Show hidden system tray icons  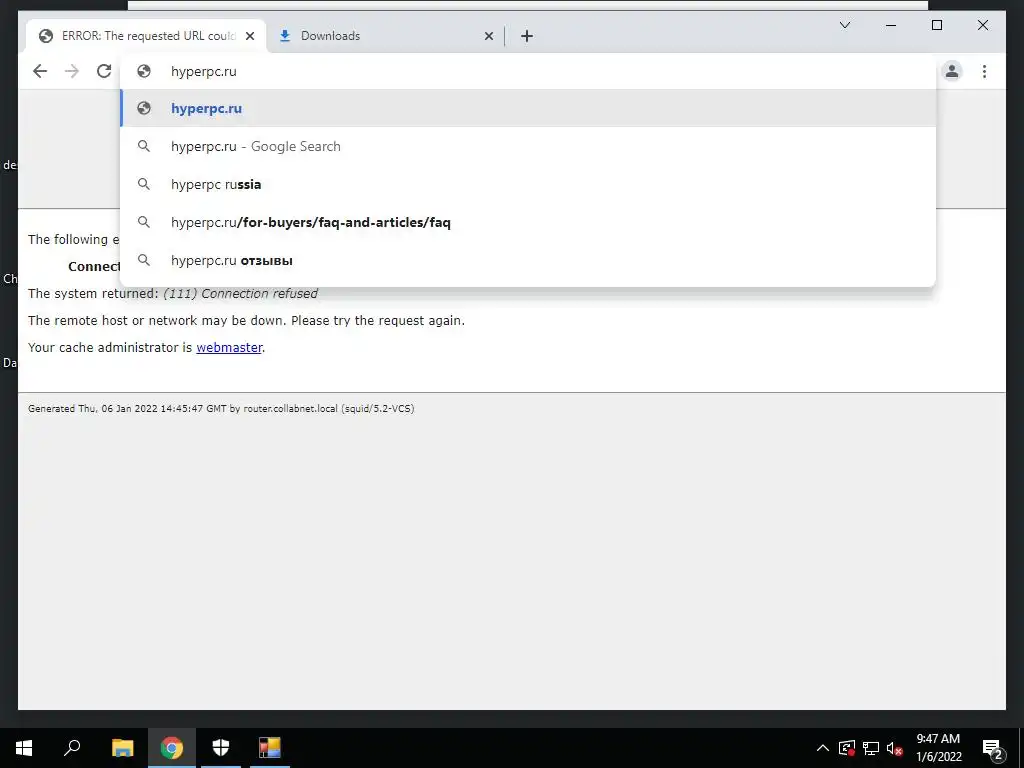point(823,748)
